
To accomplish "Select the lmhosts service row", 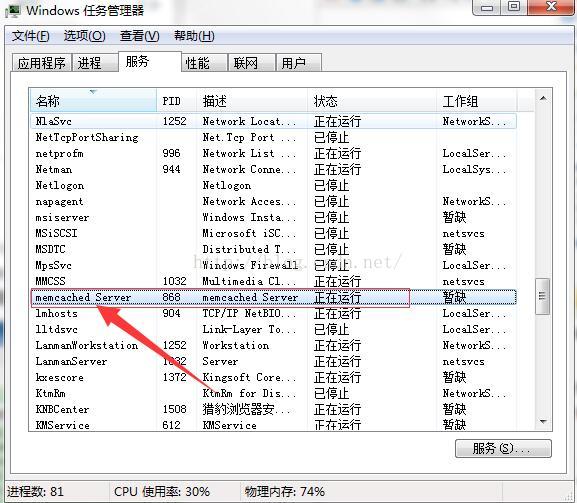I will [x=273, y=313].
